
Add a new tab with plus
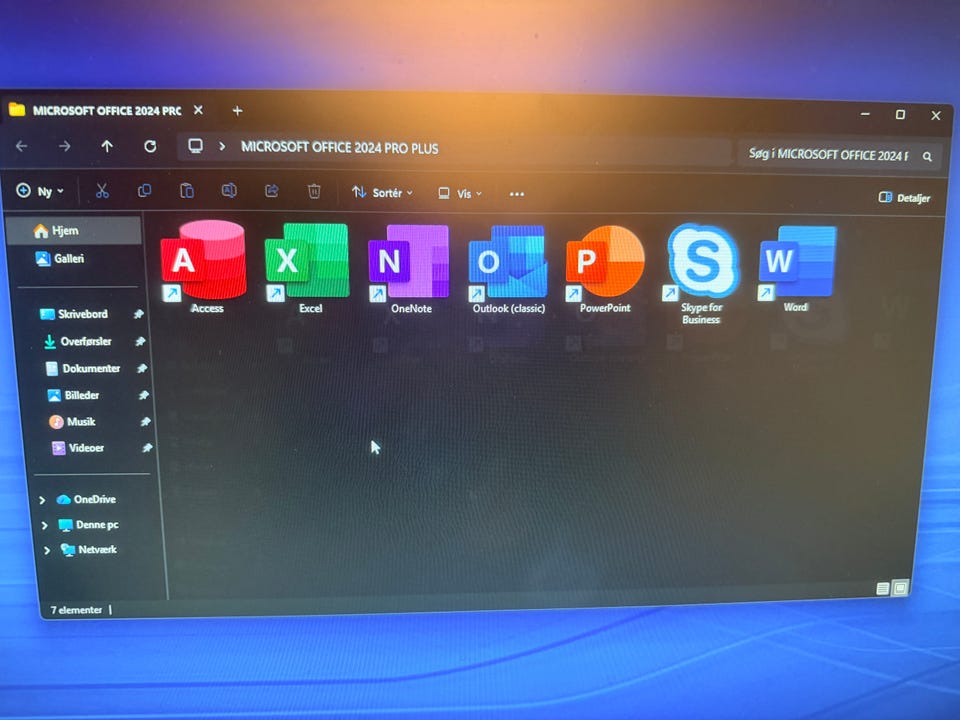pos(238,111)
